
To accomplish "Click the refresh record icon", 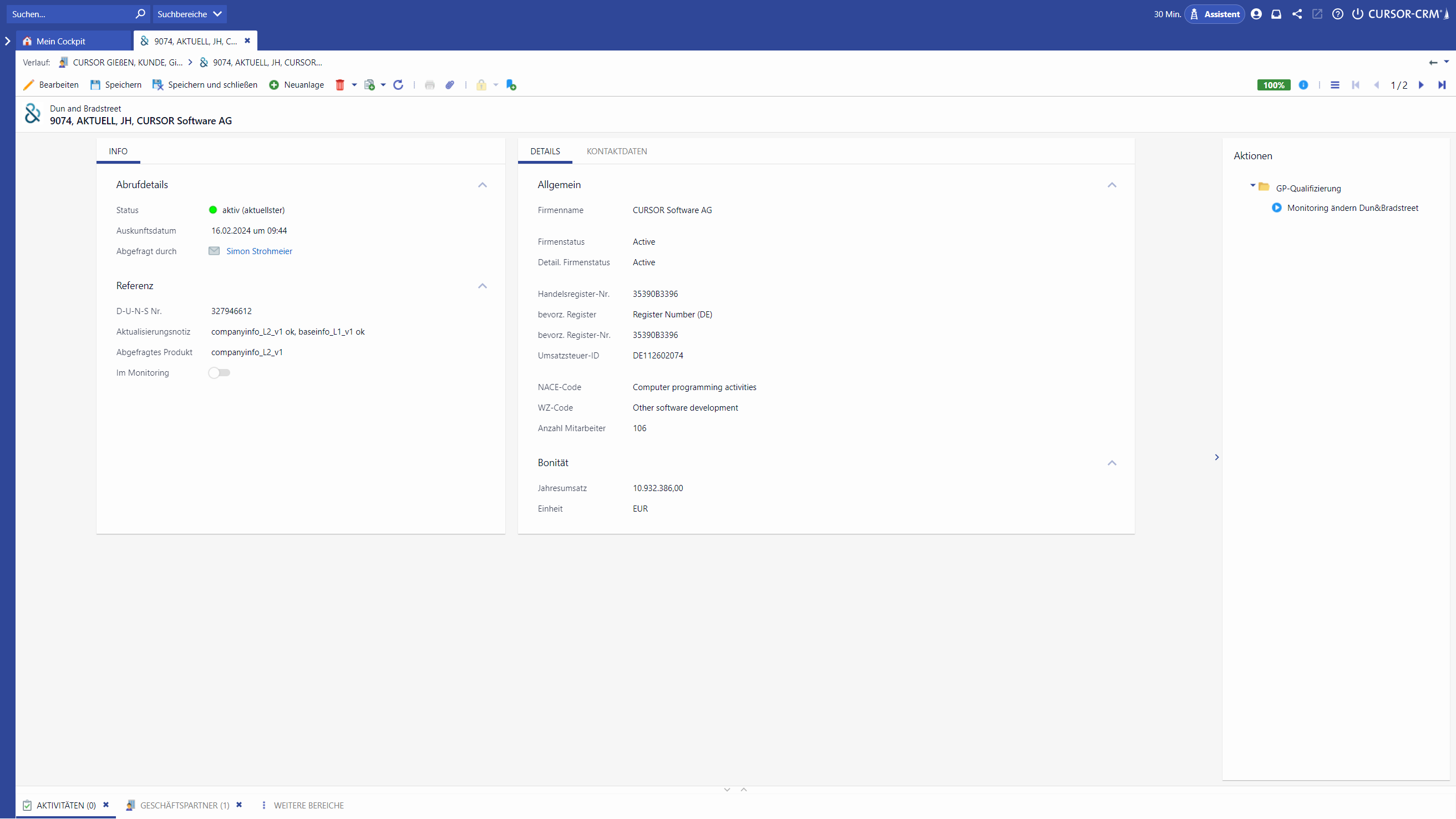I will point(398,85).
